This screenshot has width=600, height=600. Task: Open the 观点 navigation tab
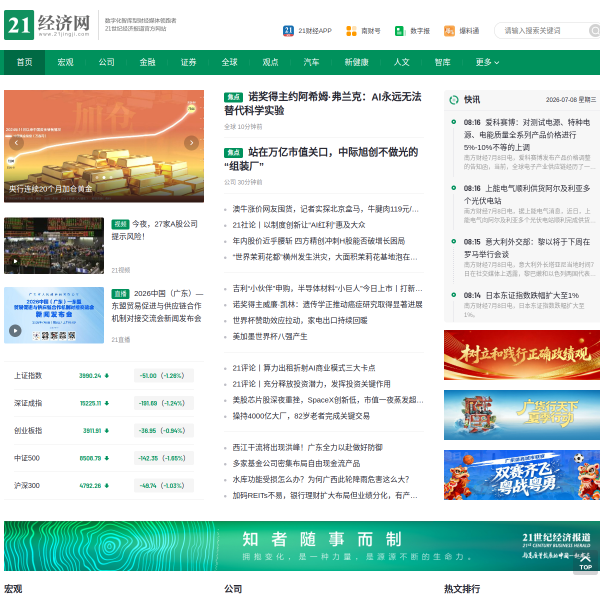click(270, 62)
